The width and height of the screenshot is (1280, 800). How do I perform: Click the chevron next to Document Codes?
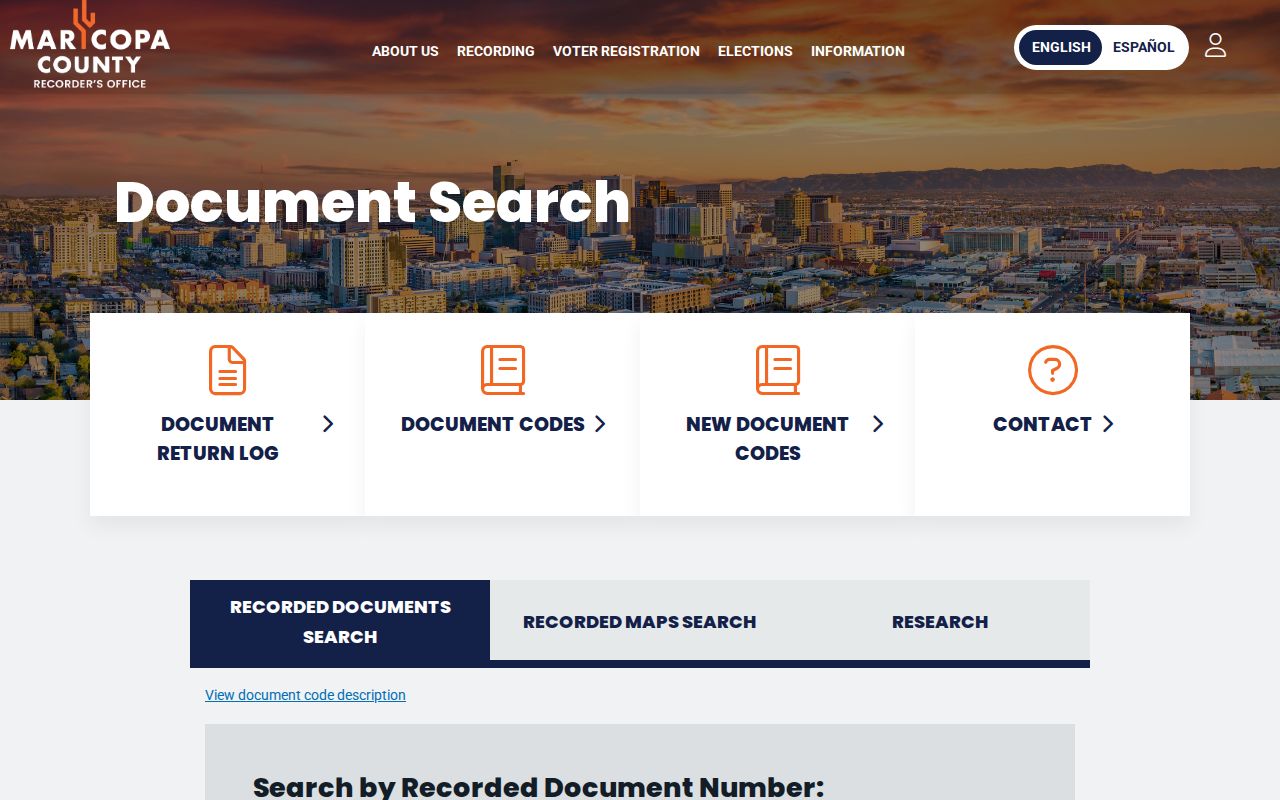coord(600,424)
